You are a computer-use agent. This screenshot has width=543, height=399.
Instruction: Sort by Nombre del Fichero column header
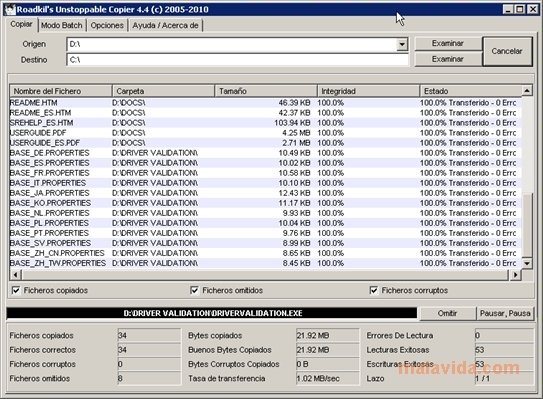61,91
